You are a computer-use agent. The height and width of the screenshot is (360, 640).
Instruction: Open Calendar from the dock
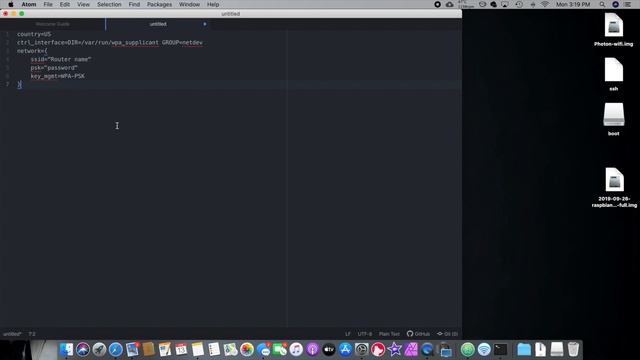click(x=181, y=350)
